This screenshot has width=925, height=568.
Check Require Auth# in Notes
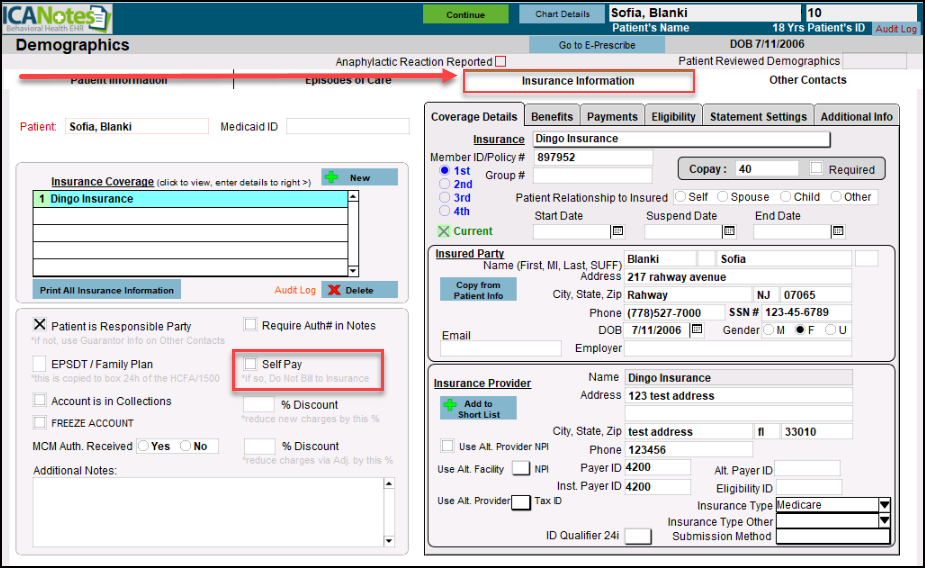point(250,325)
